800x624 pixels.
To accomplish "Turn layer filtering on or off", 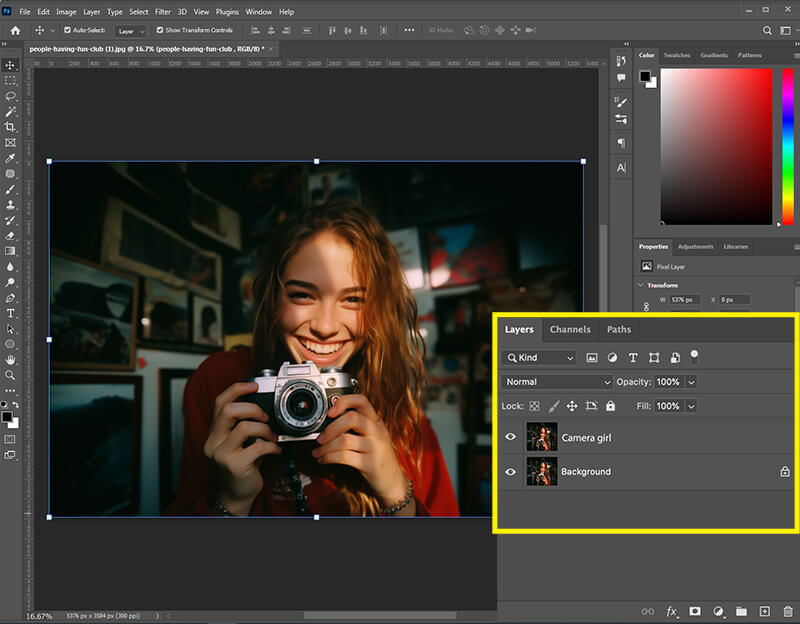I will coord(694,357).
